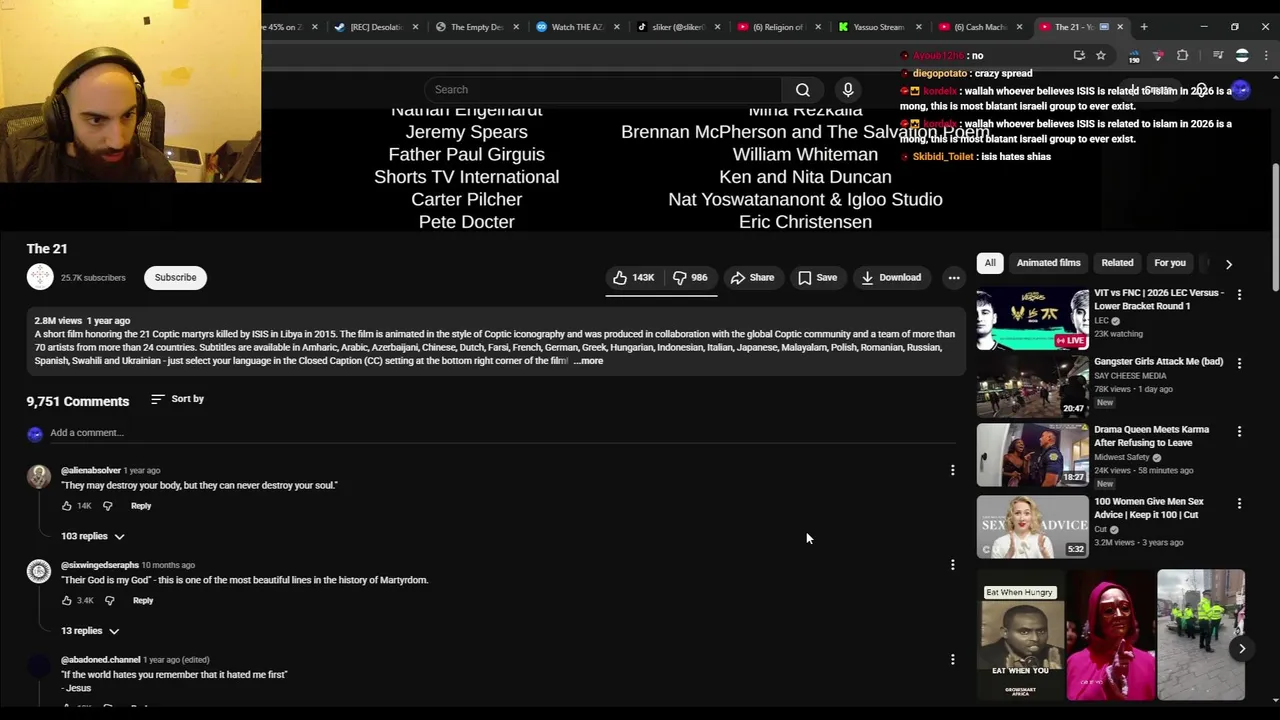Click the Drama Queen Meets Karma title
1280x720 pixels.
1151,436
